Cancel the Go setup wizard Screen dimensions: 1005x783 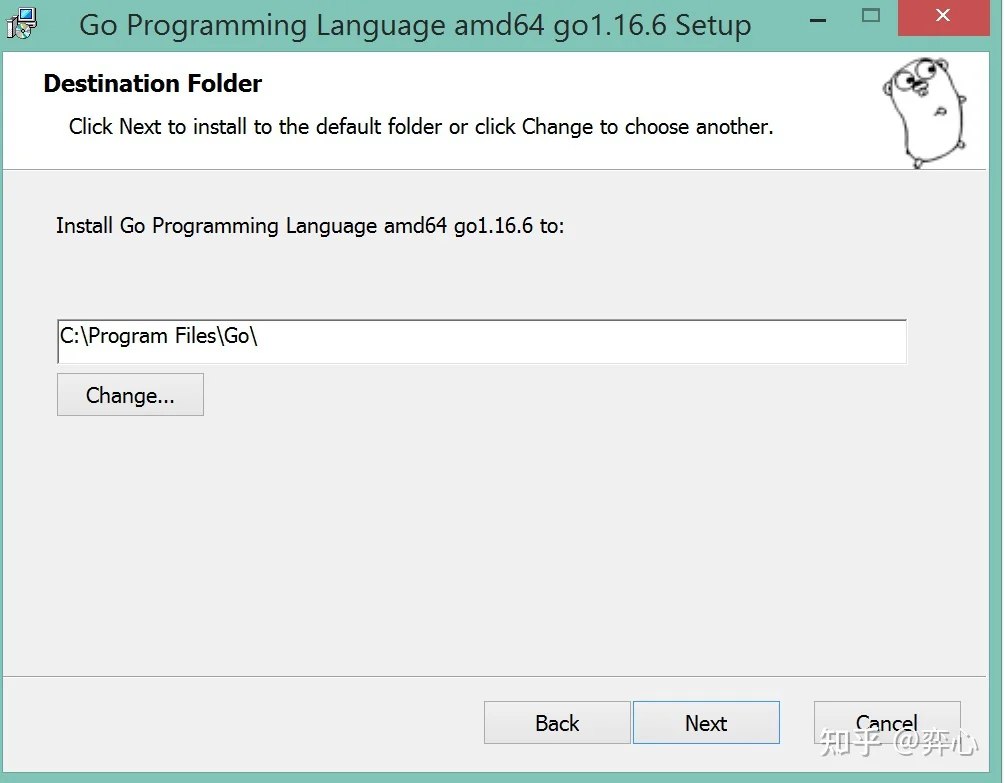886,723
